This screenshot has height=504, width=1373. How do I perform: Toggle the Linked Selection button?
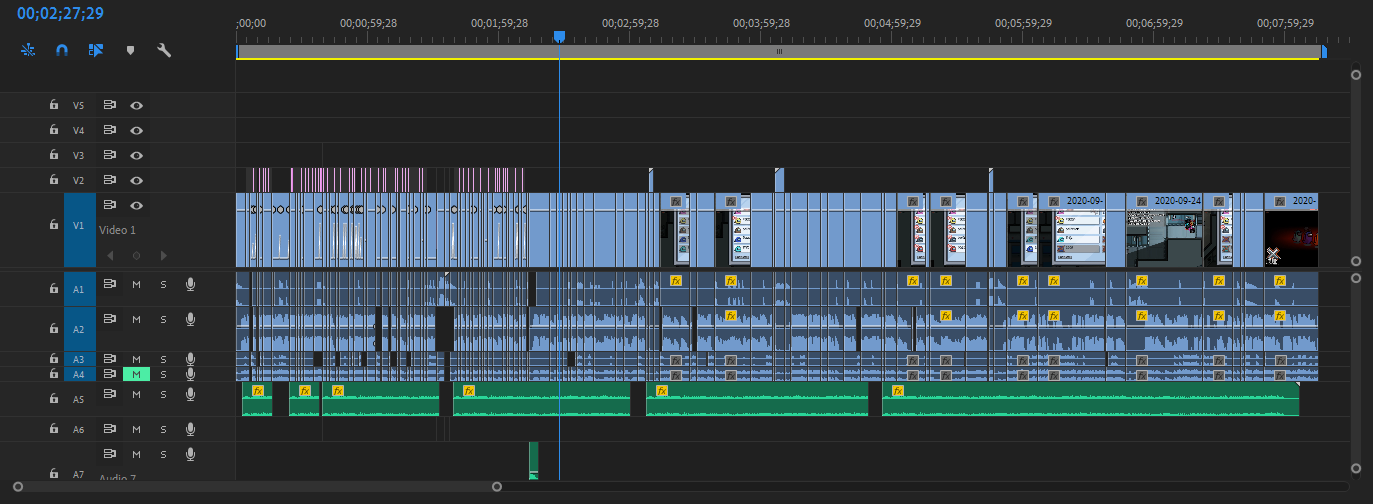click(96, 49)
